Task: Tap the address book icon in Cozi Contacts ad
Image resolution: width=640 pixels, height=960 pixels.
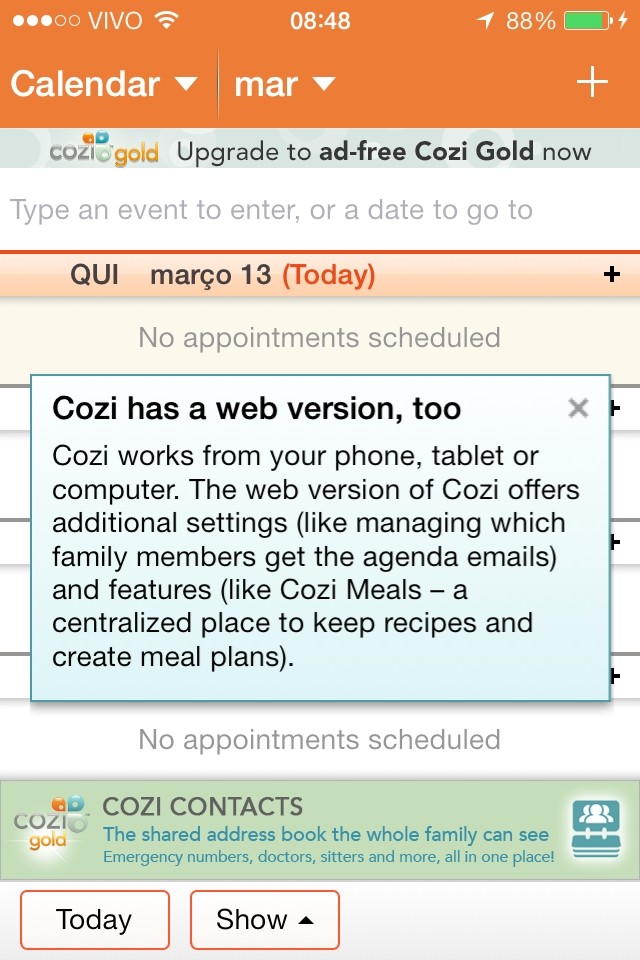Action: pyautogui.click(x=596, y=830)
